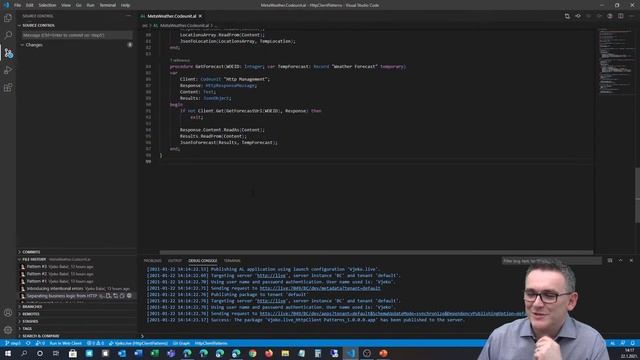Open the editor More Actions ellipsis
The image size is (640, 360).
(631, 16)
